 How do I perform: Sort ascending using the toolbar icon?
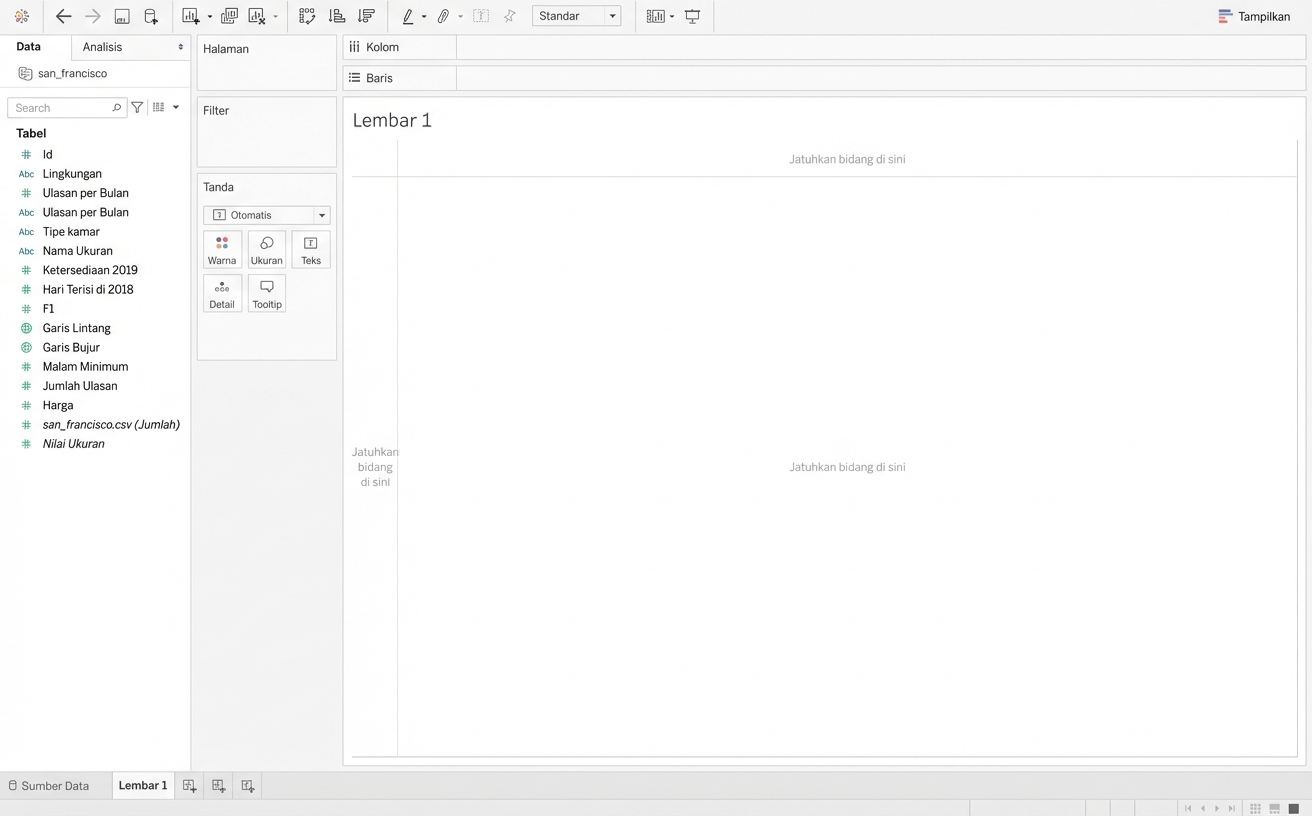(337, 16)
